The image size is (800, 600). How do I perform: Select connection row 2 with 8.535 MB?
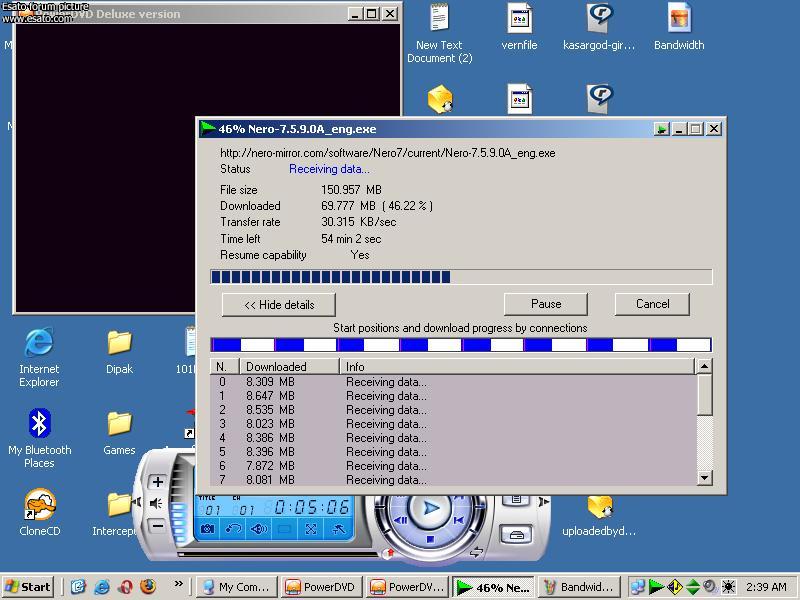click(454, 410)
